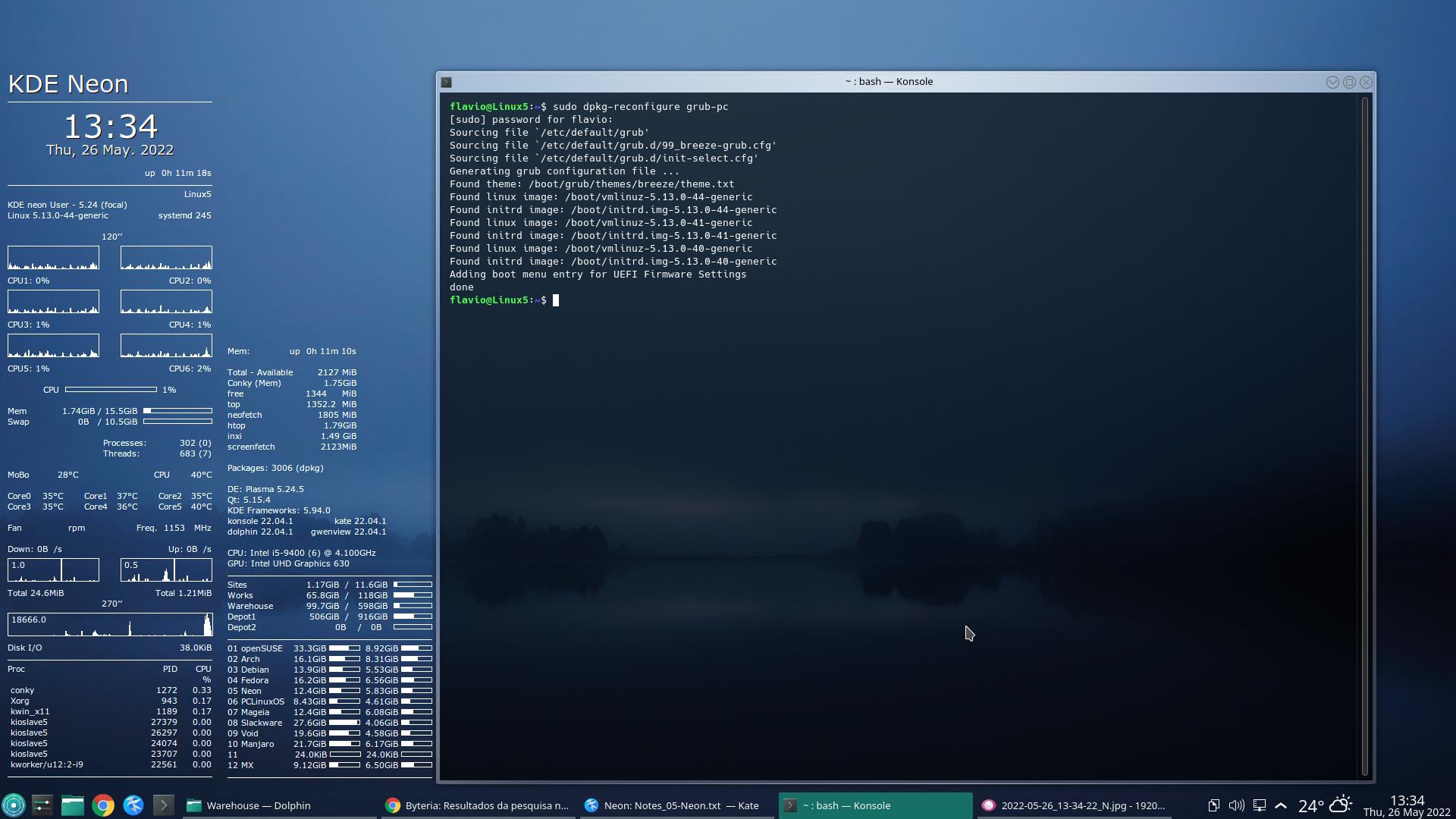
Task: Switch to Neon Notes Kate window
Action: tap(676, 805)
